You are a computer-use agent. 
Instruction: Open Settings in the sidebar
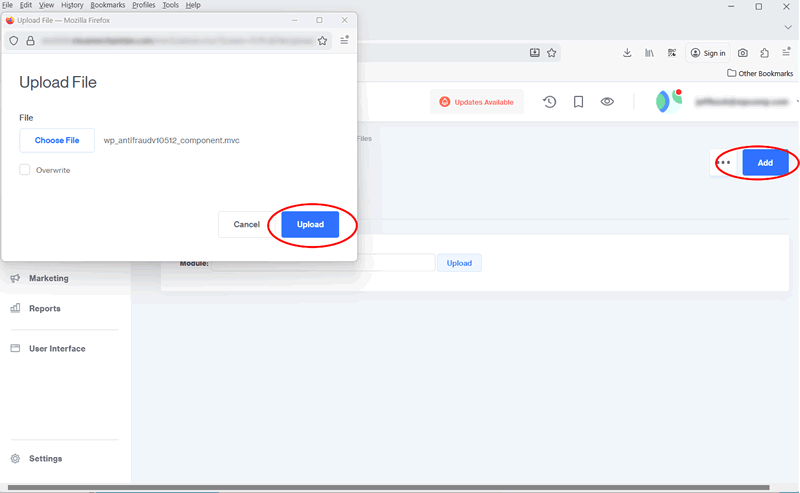[x=45, y=458]
